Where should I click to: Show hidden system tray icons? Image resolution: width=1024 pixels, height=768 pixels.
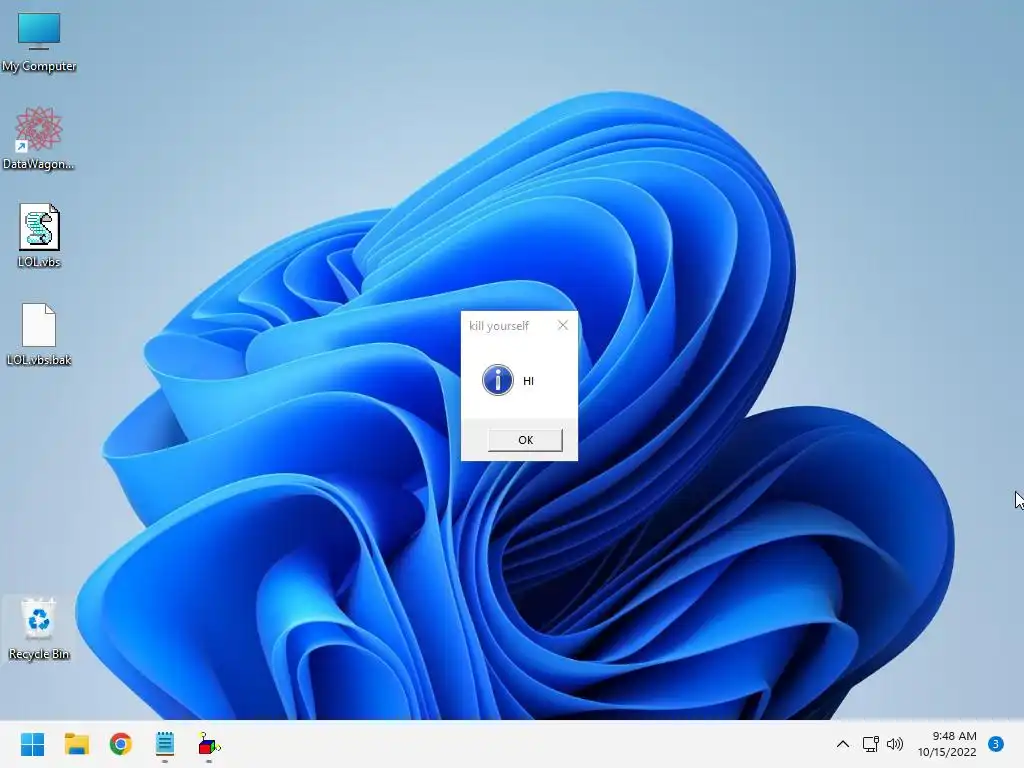(843, 744)
